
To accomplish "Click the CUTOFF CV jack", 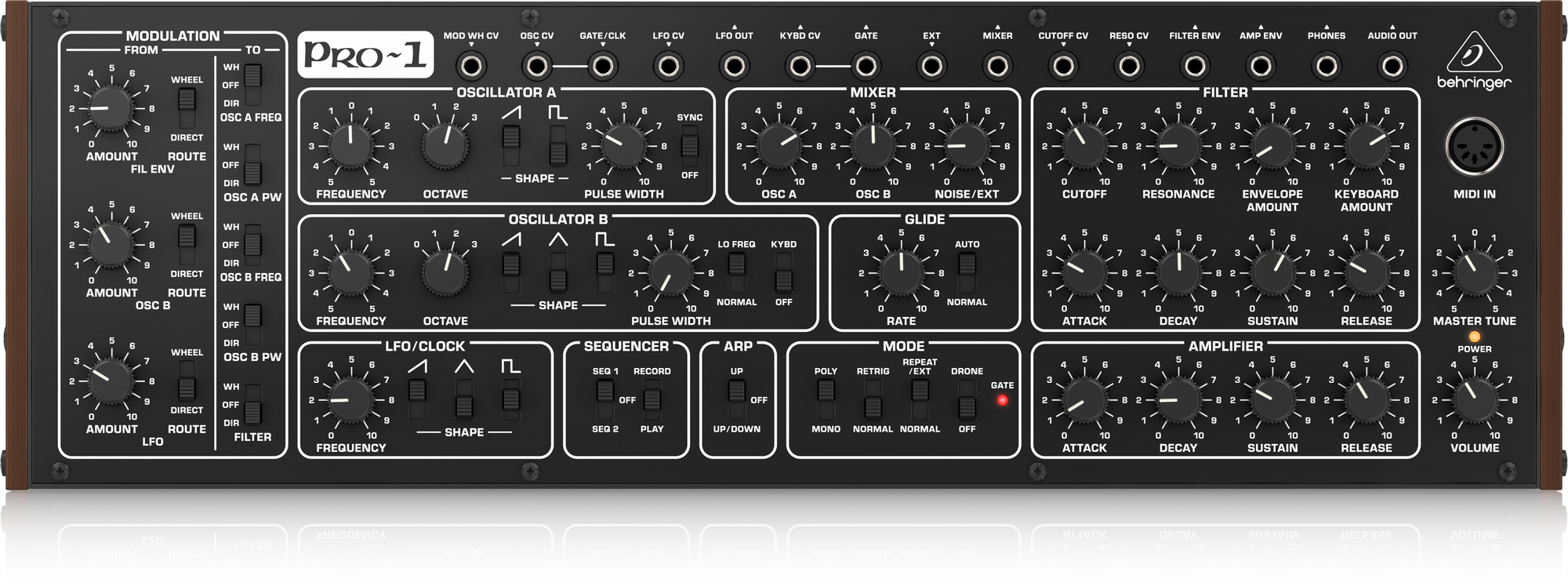I will [1063, 66].
